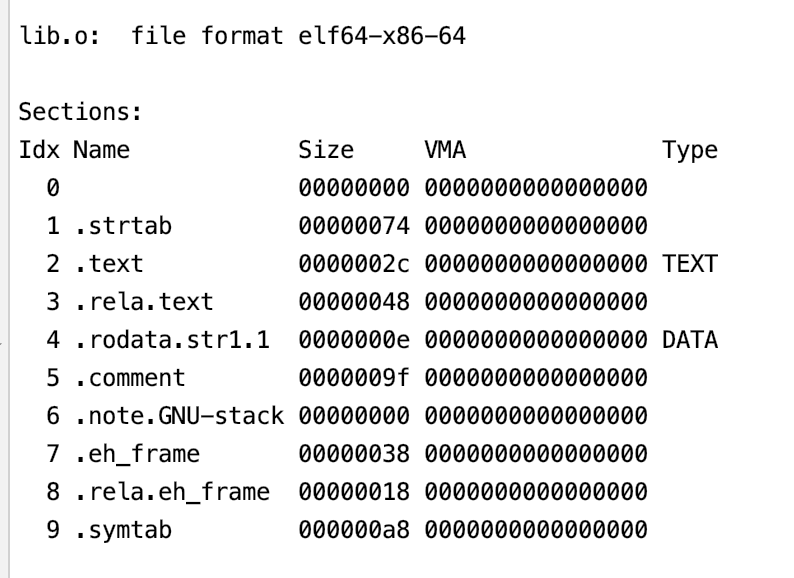The image size is (794, 578).
Task: Select the .comment section name
Action: tap(129, 379)
